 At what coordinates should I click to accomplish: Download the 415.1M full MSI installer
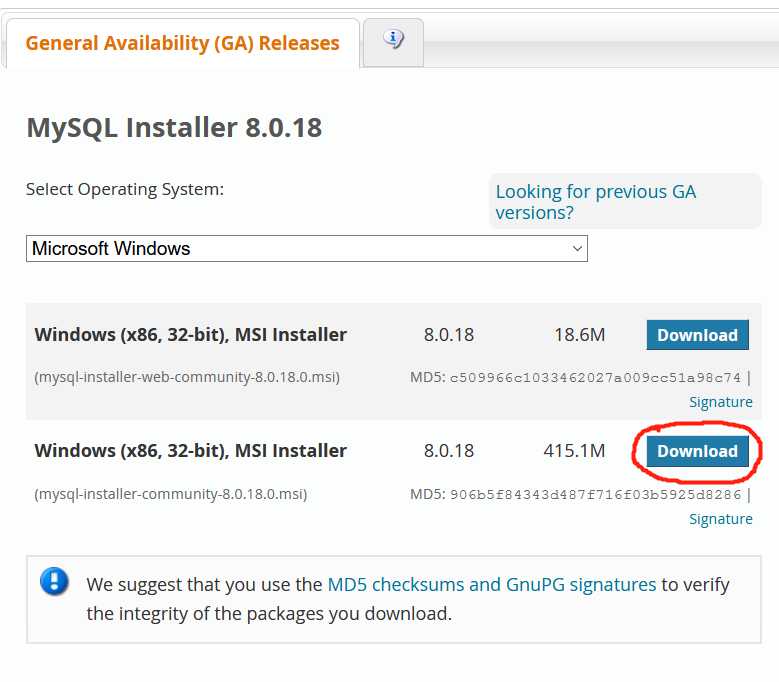click(698, 451)
